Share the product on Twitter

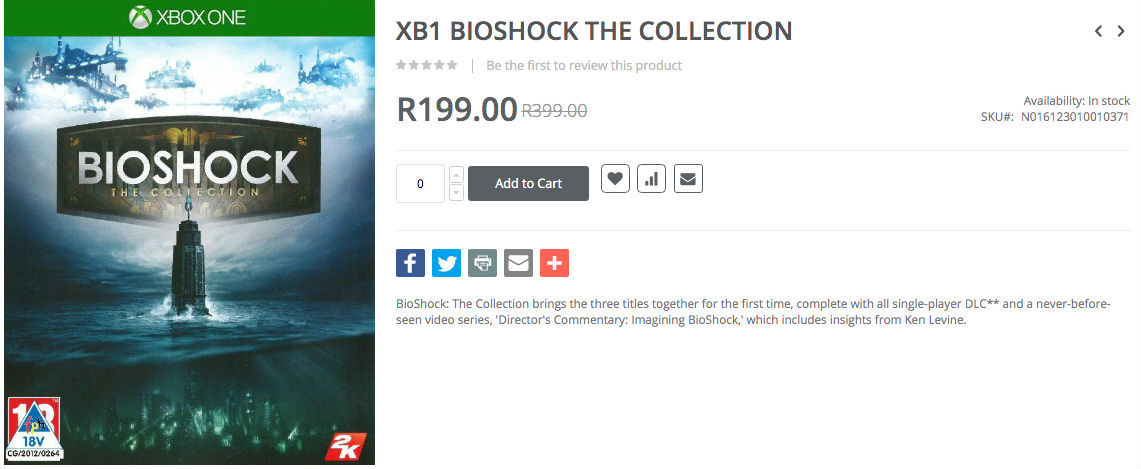coord(446,263)
